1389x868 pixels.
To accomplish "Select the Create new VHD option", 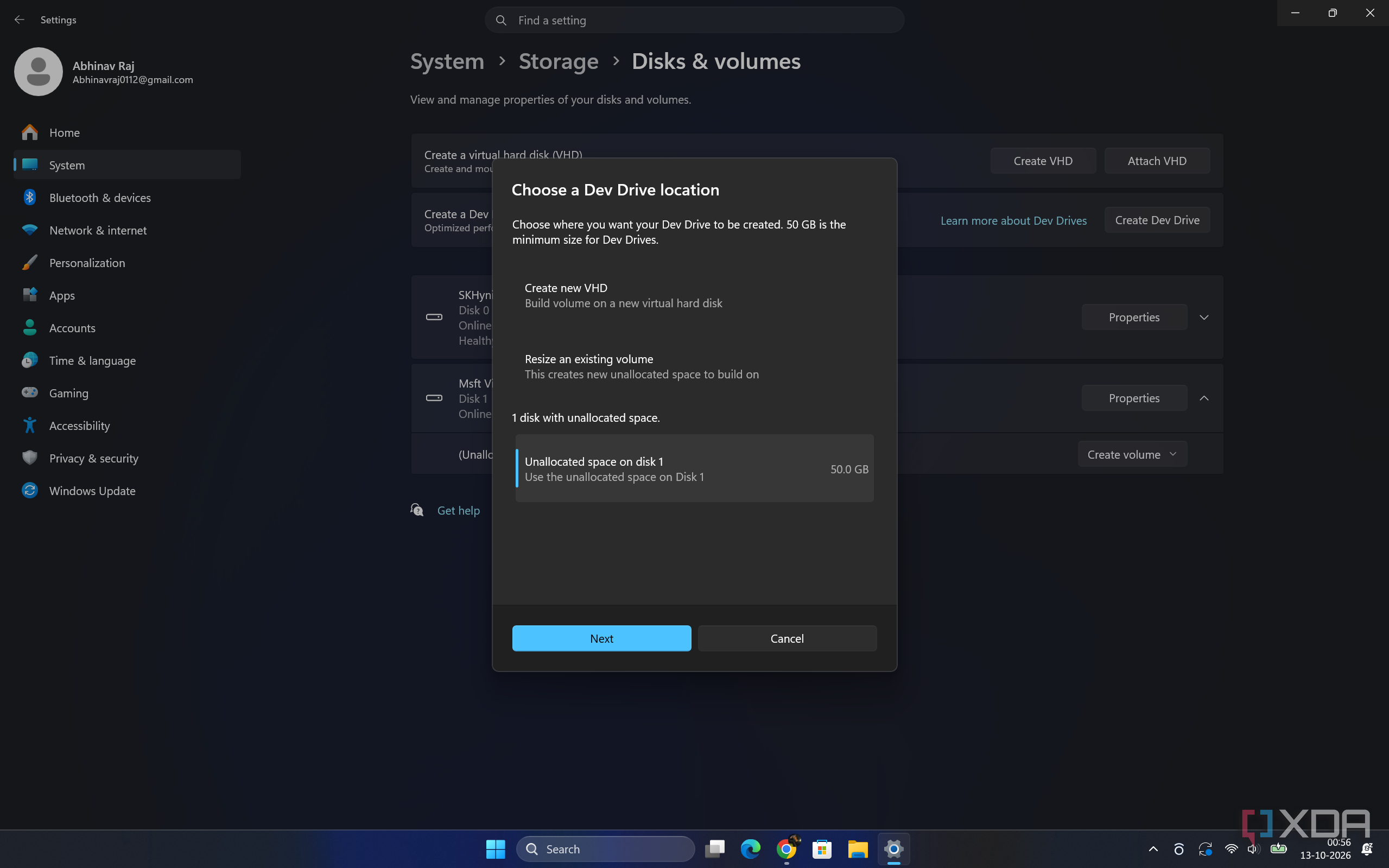I will click(x=695, y=296).
